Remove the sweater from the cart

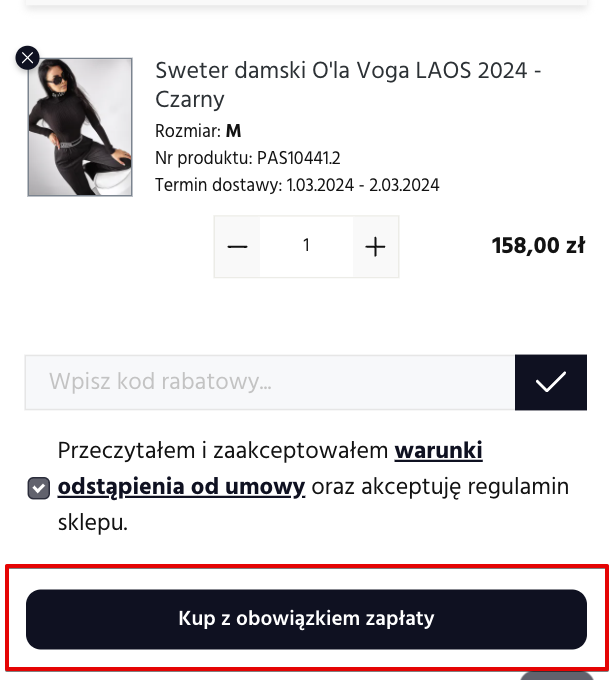[28, 58]
